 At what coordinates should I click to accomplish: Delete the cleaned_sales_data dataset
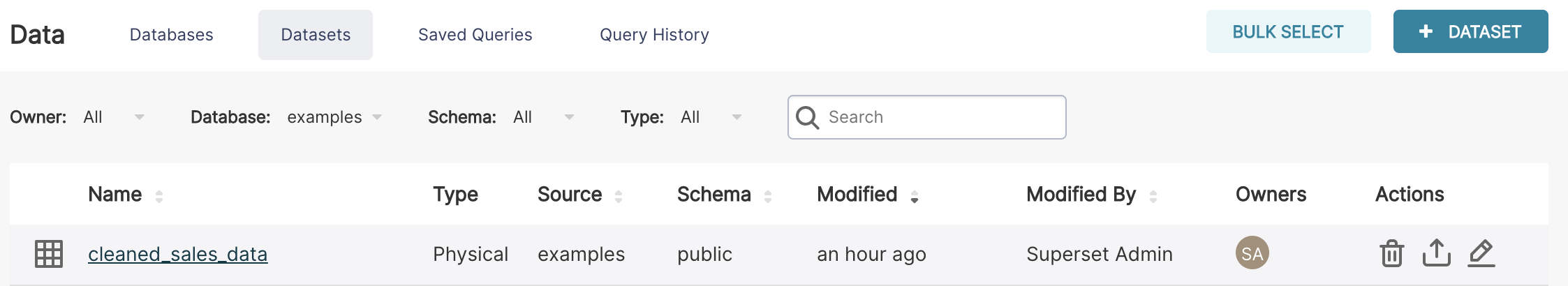pos(1391,253)
